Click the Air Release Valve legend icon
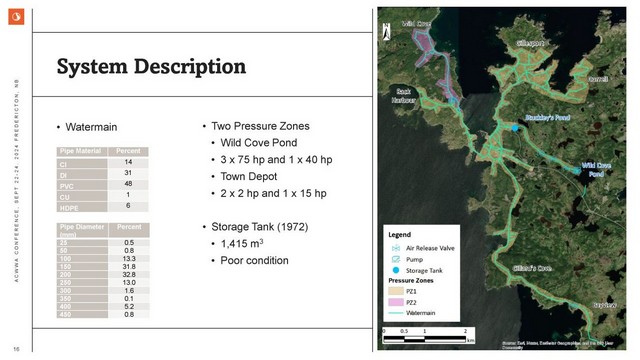The width and height of the screenshot is (640, 360). tap(396, 248)
